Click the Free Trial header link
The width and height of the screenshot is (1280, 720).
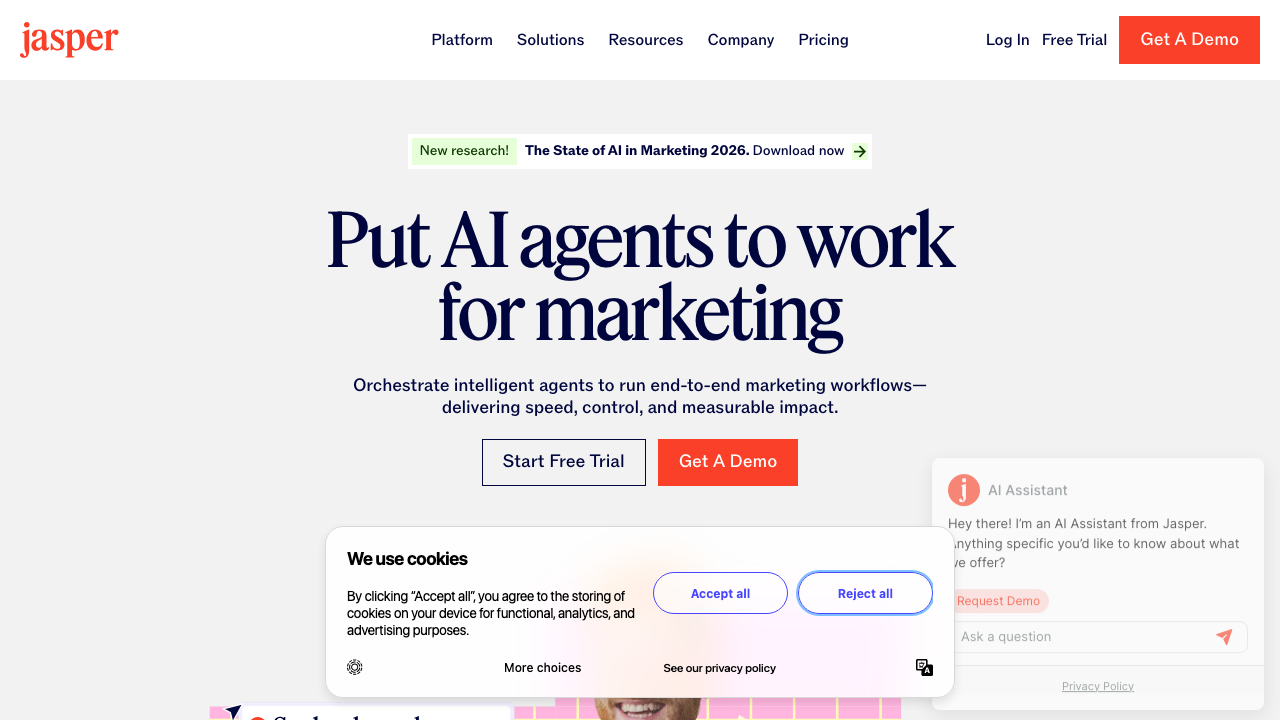point(1074,40)
